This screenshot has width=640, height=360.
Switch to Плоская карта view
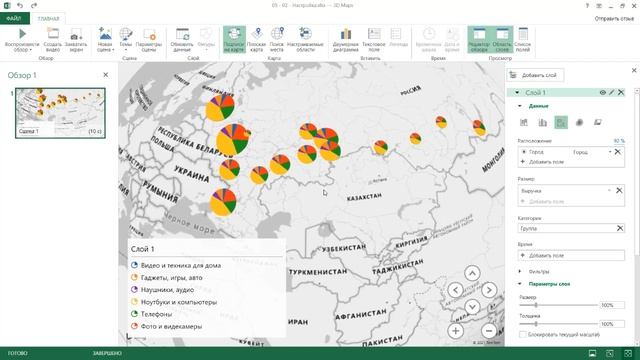(x=256, y=40)
